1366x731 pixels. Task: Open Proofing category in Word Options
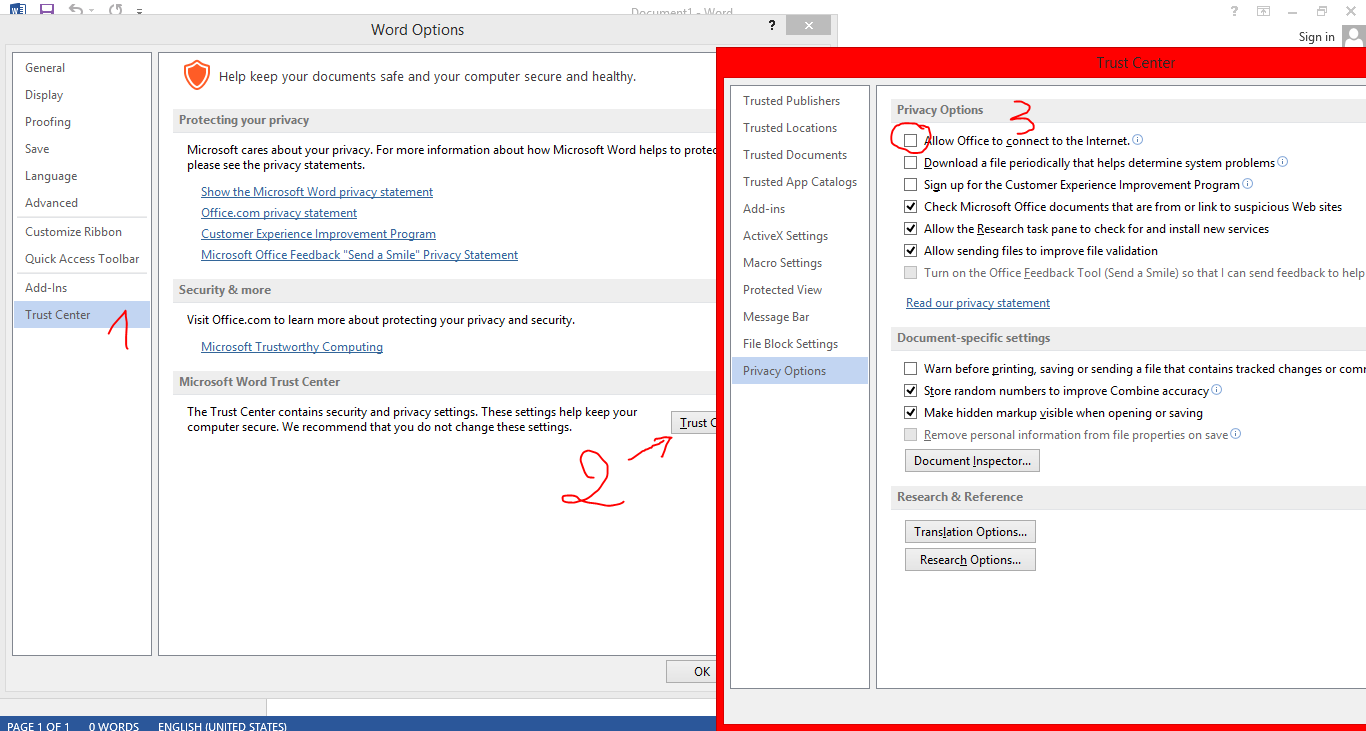82,122
